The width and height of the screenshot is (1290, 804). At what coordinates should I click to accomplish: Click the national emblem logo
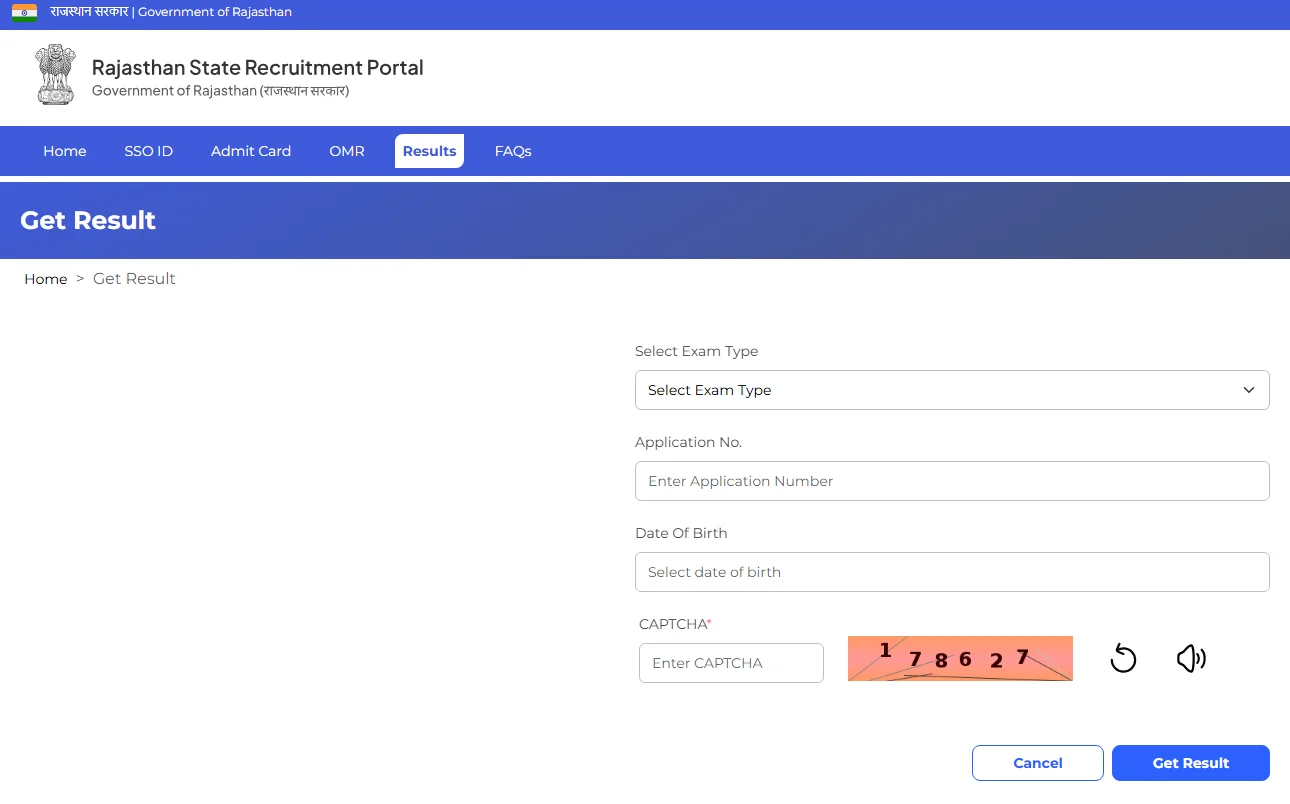pos(55,74)
